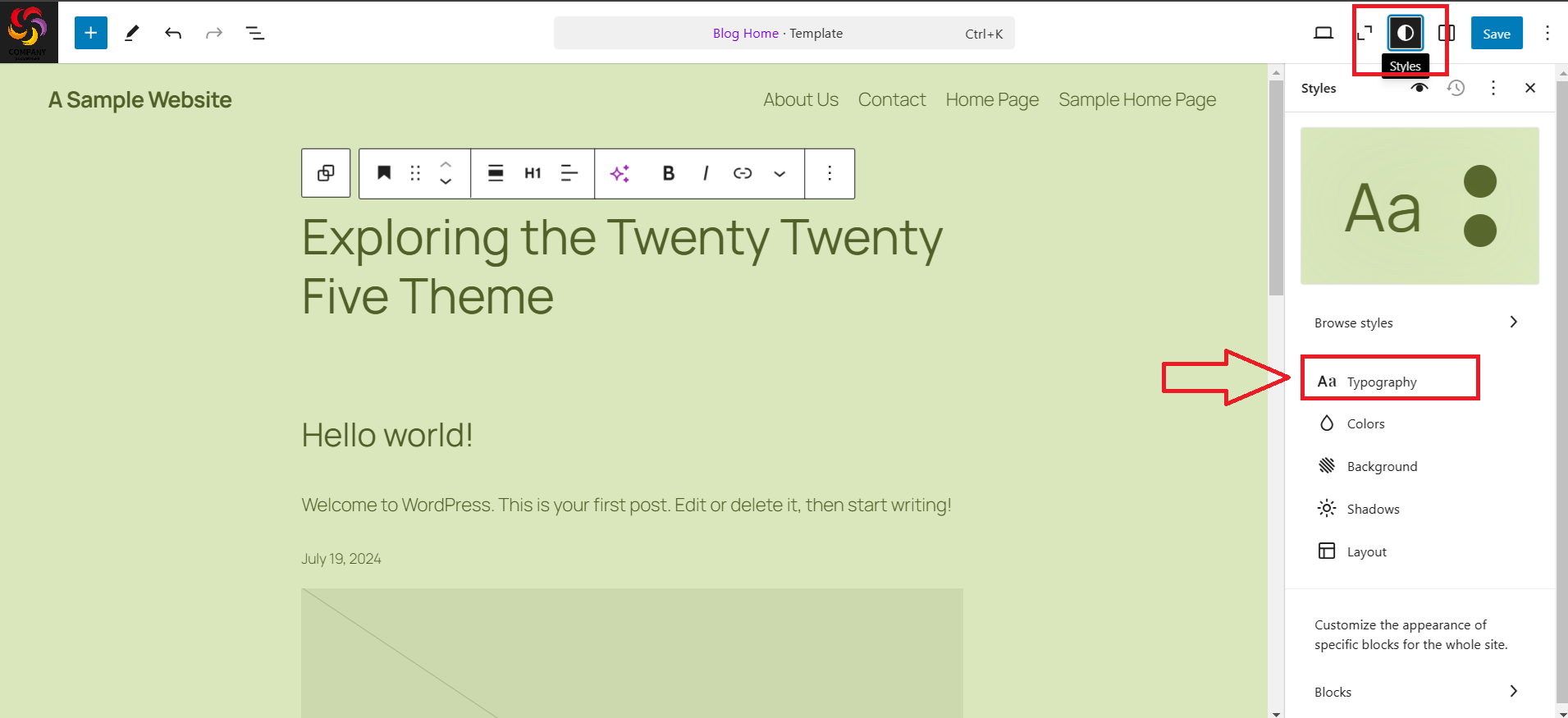Open text alignment options
This screenshot has height=718, width=1568.
coord(569,173)
